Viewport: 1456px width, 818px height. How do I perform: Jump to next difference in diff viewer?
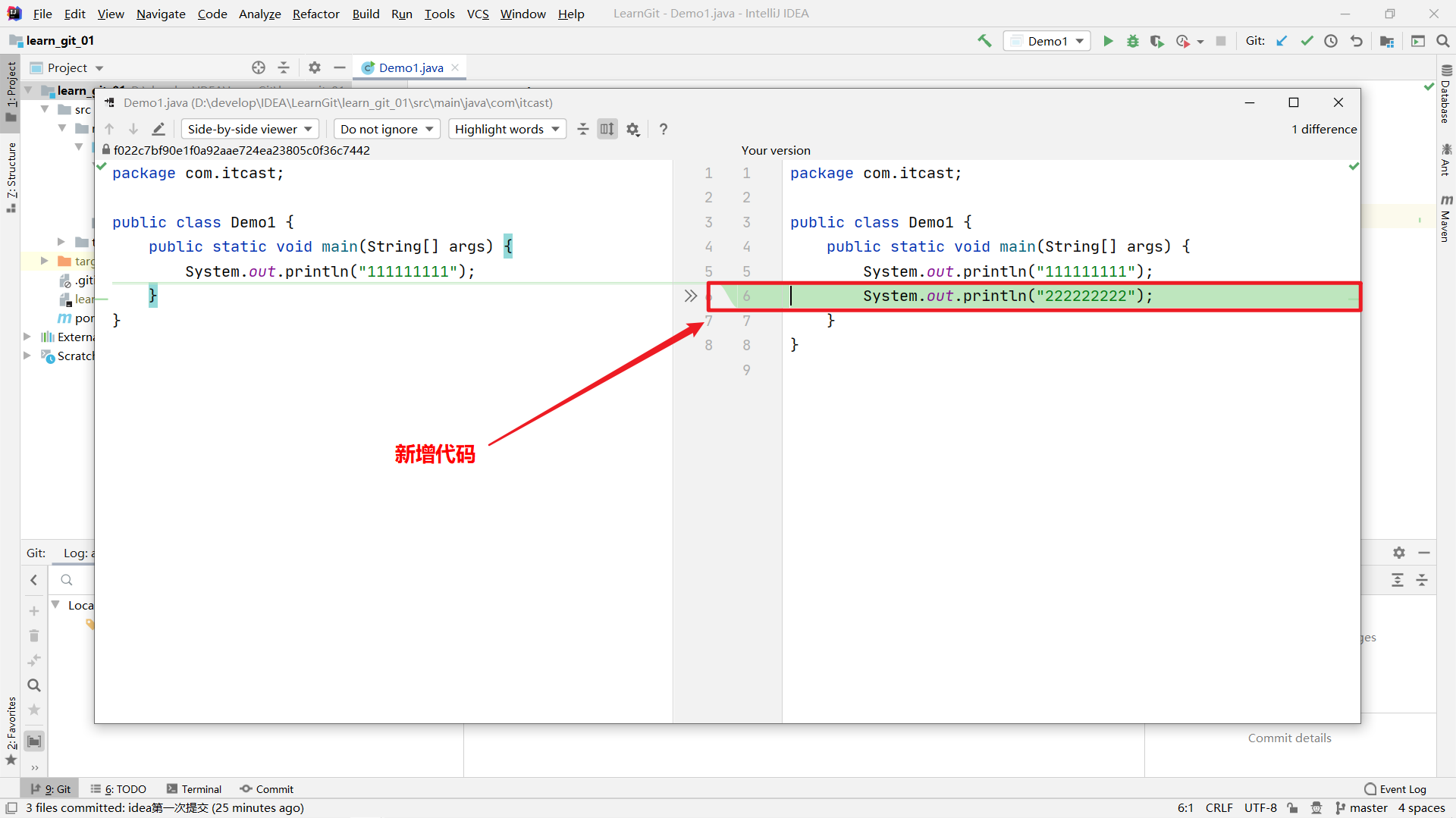[133, 129]
